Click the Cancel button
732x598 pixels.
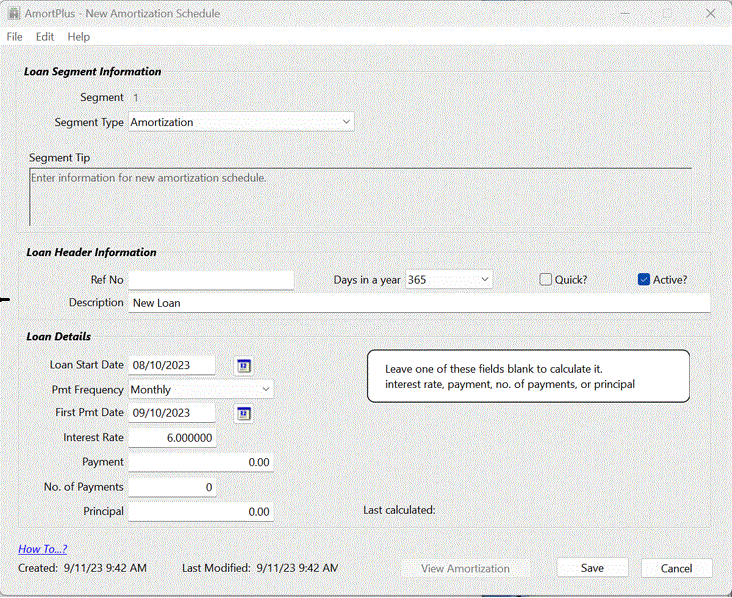[x=676, y=568]
